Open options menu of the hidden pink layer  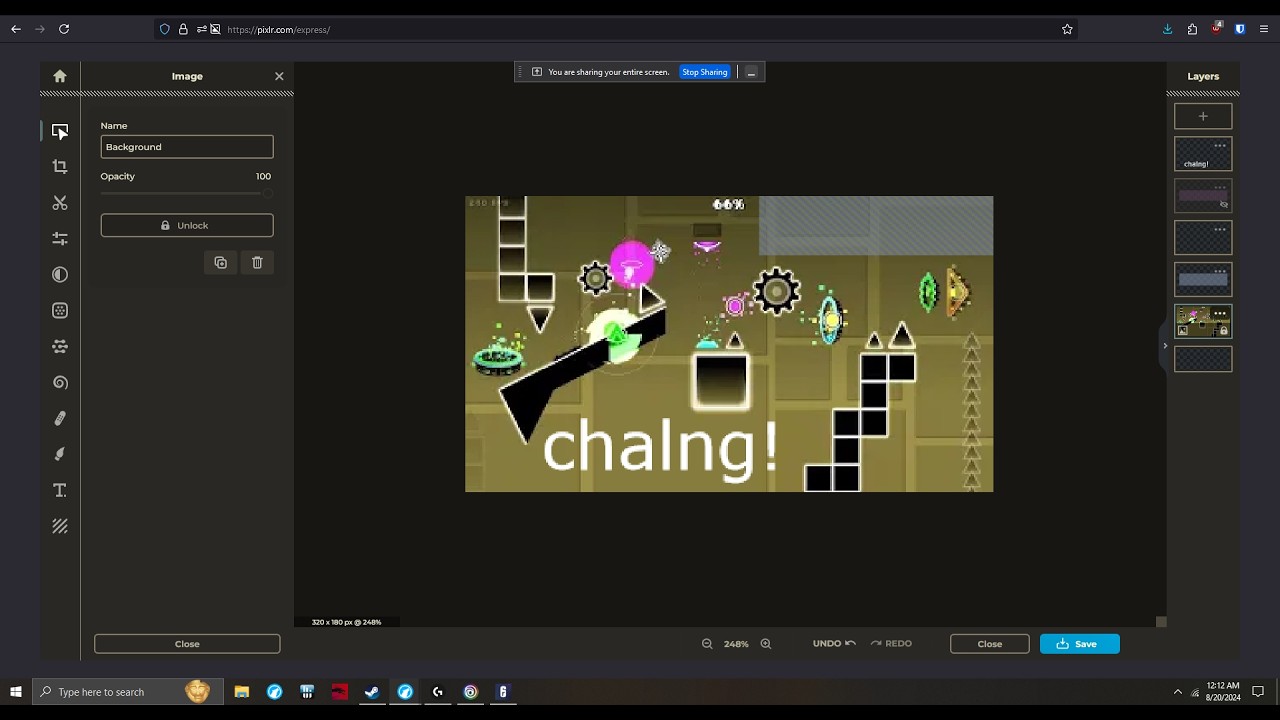1220,188
